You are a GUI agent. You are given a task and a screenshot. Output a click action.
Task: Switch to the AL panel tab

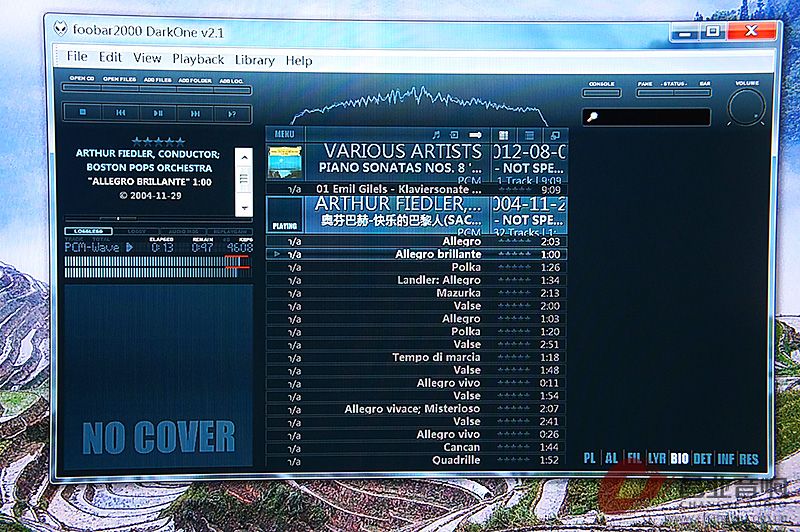click(611, 458)
